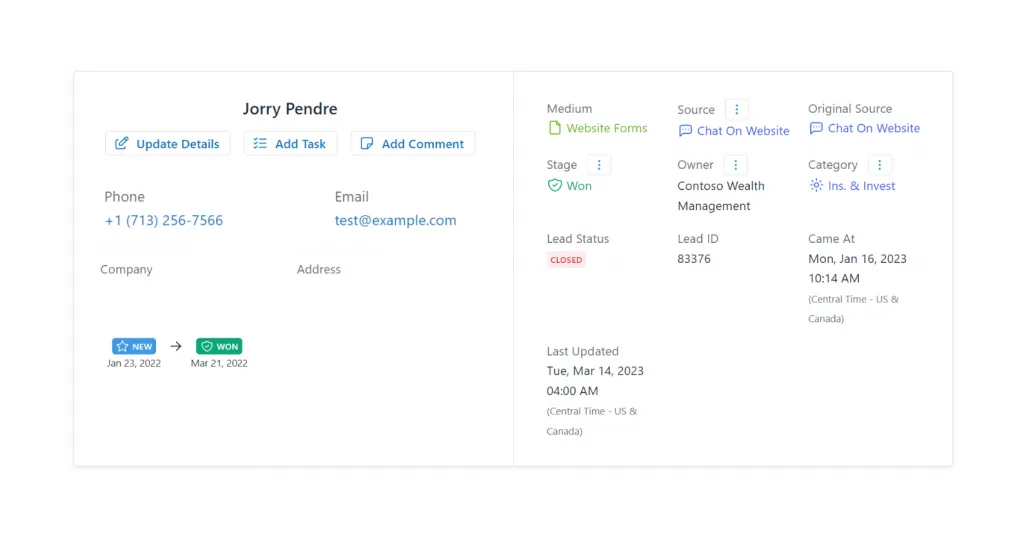Viewport: 1024px width, 535px height.
Task: Click the NEW stage badge
Action: (134, 346)
